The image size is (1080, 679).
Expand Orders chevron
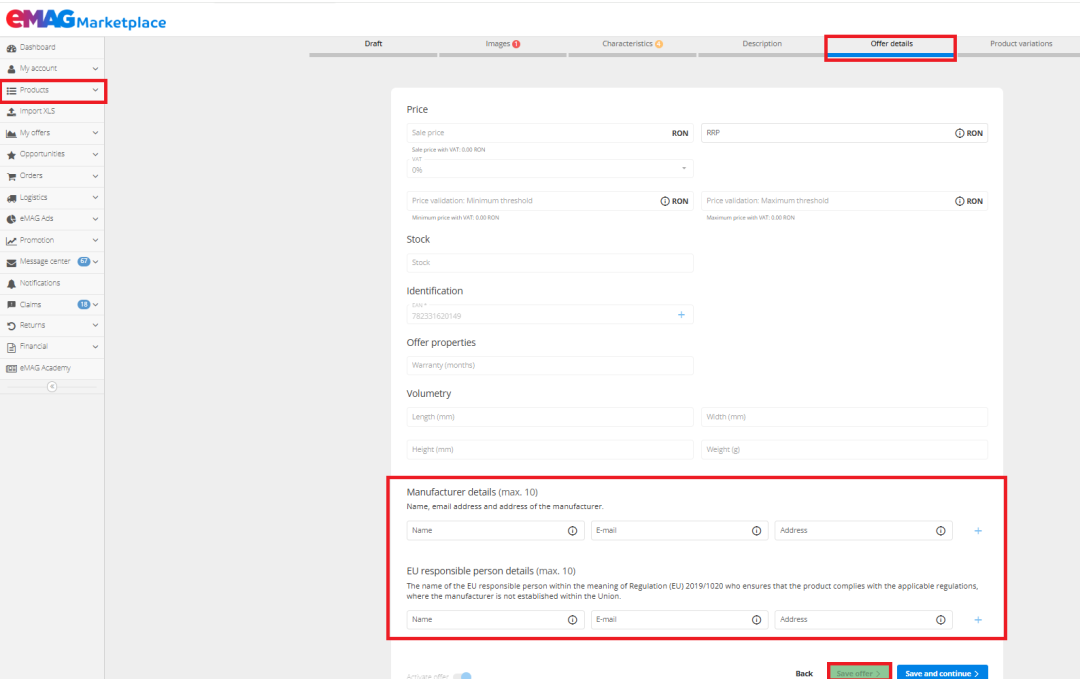coord(95,176)
